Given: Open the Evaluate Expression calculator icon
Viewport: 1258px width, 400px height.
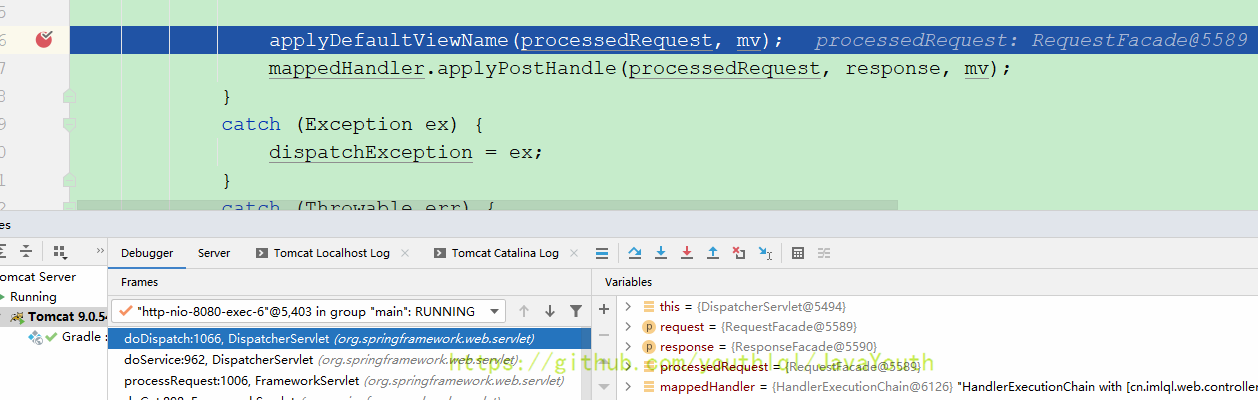Looking at the screenshot, I should pyautogui.click(x=798, y=253).
